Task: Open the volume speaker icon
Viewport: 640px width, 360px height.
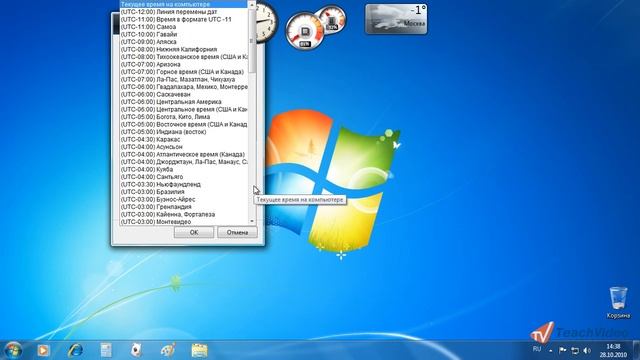Action: (x=587, y=351)
